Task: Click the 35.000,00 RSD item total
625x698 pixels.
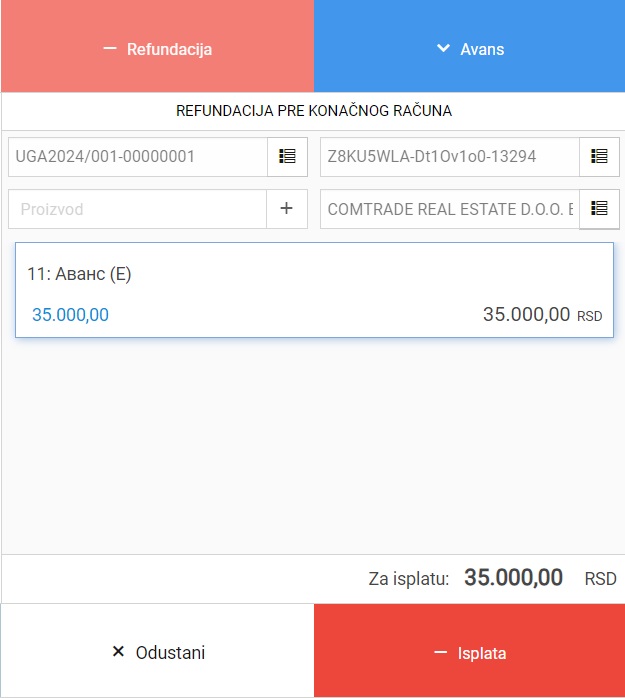Action: (x=543, y=315)
